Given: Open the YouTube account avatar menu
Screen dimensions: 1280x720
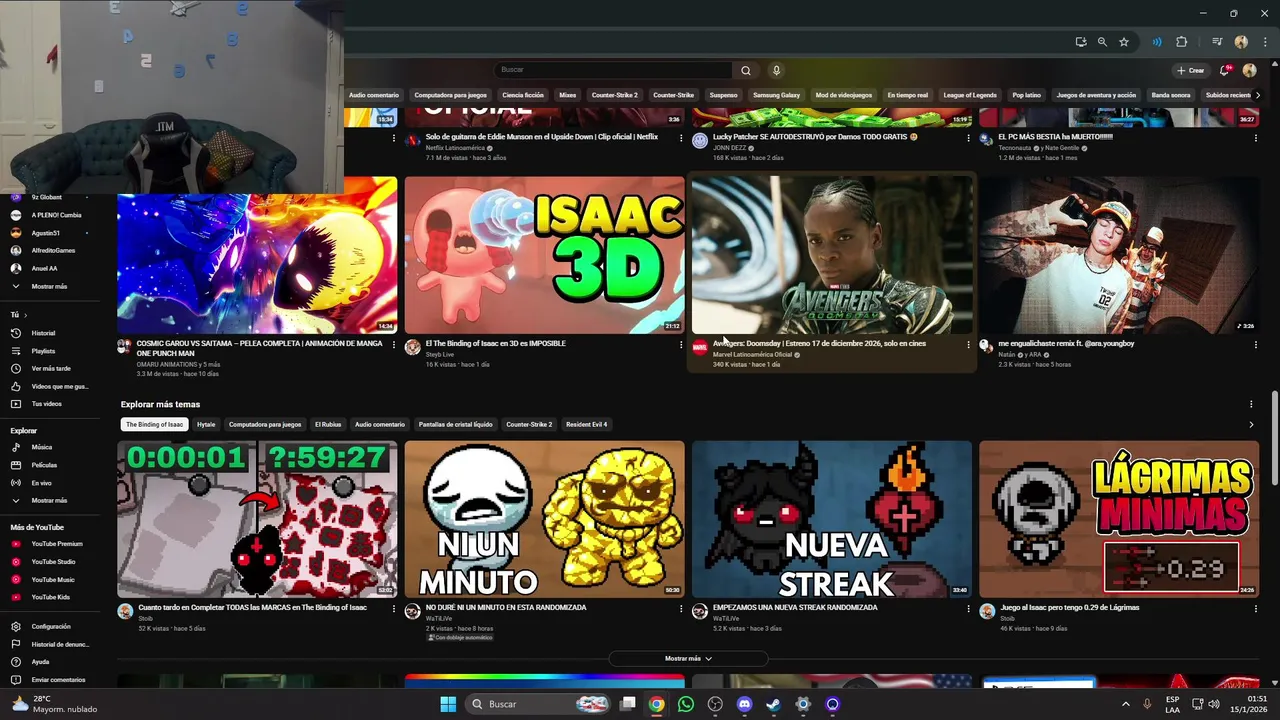Looking at the screenshot, I should 1249,71.
